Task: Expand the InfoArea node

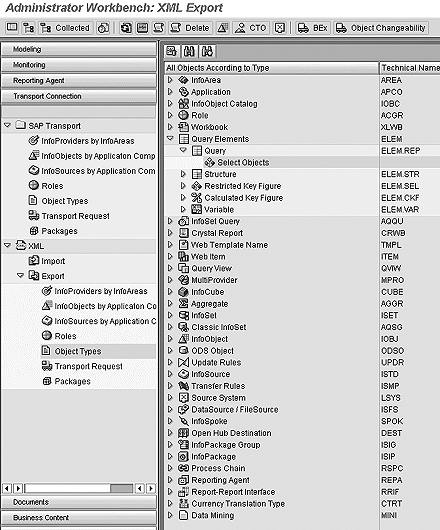Action: coord(170,80)
